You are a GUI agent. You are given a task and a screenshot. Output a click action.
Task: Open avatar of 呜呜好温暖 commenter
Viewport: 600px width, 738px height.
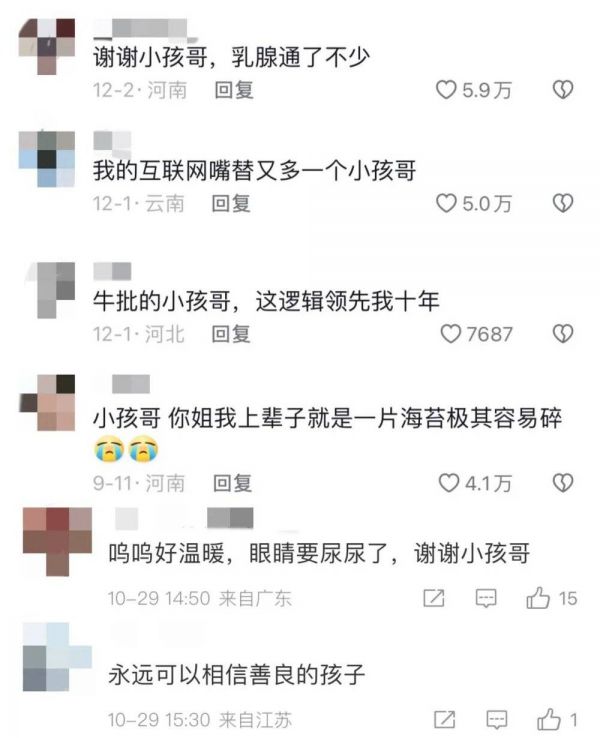click(57, 541)
